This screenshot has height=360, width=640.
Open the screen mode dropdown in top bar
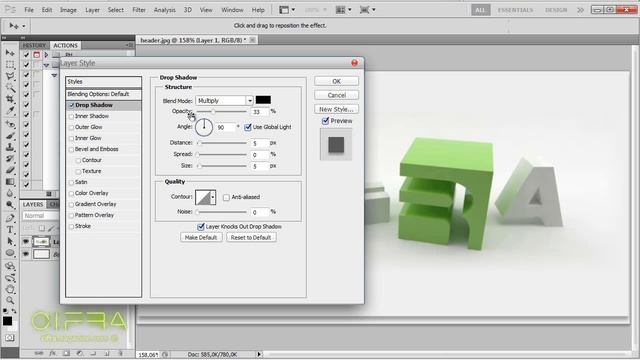[x=368, y=9]
